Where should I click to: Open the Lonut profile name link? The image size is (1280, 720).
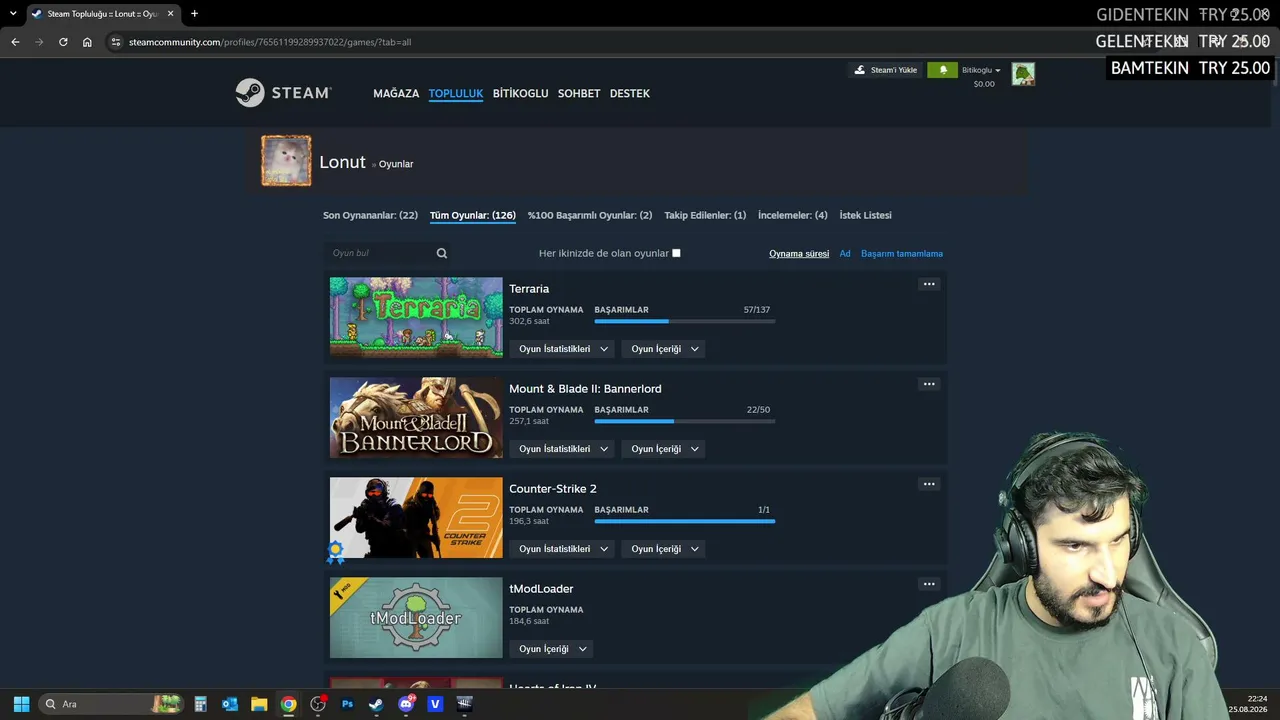point(343,162)
